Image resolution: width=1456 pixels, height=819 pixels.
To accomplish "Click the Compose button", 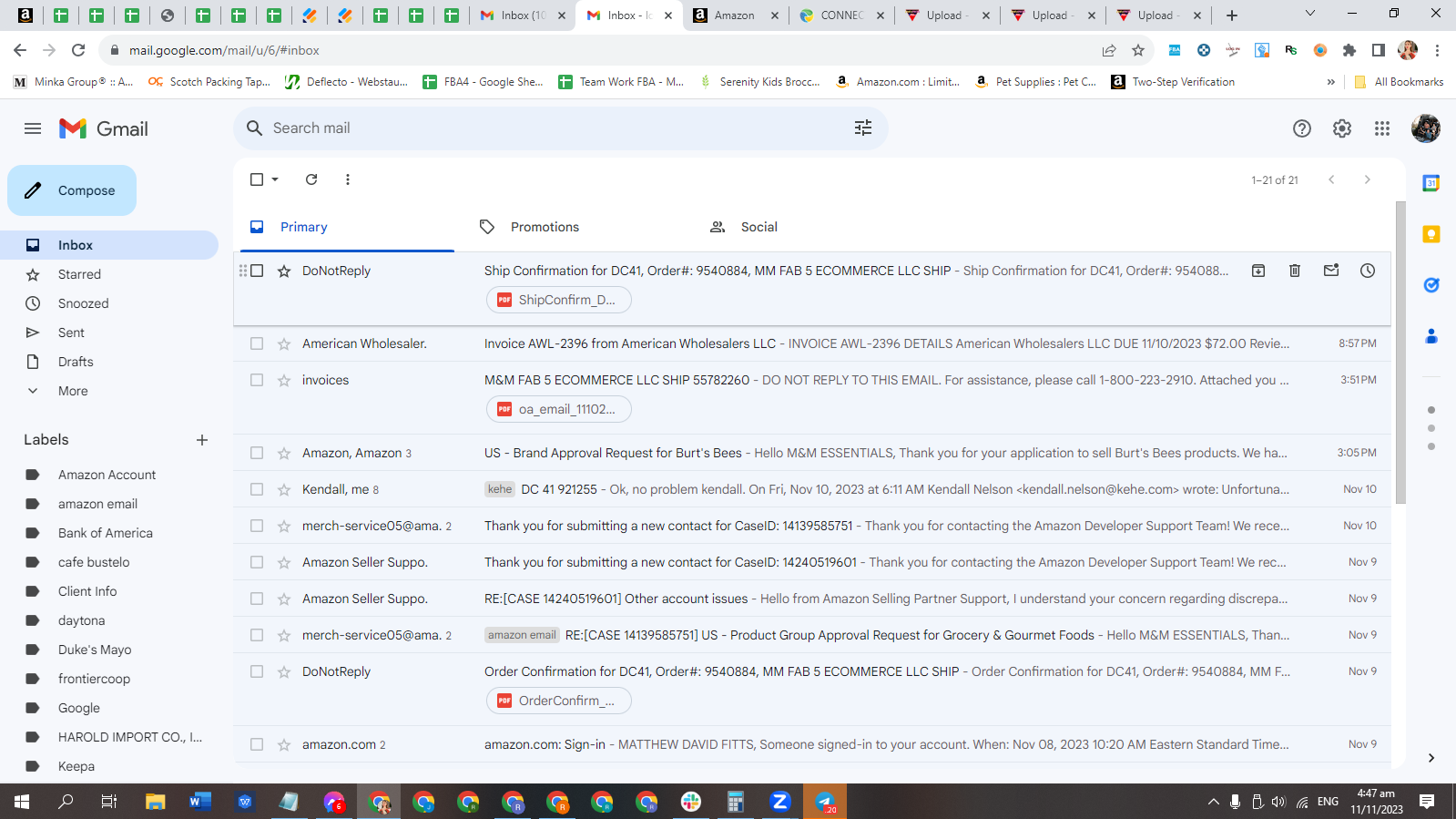I will (72, 190).
